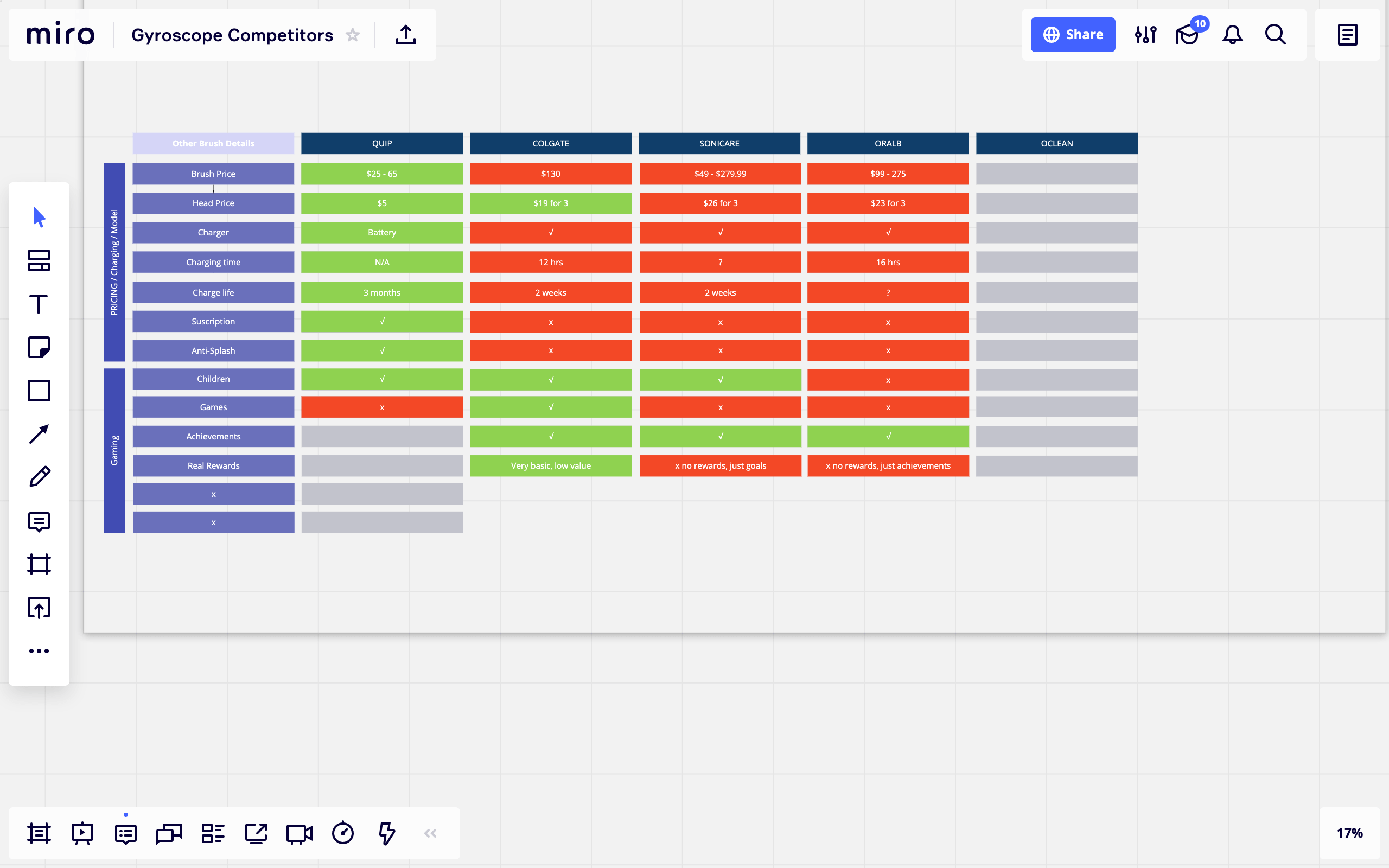Open the Cards list panel
The height and width of the screenshot is (868, 1389).
[x=213, y=834]
